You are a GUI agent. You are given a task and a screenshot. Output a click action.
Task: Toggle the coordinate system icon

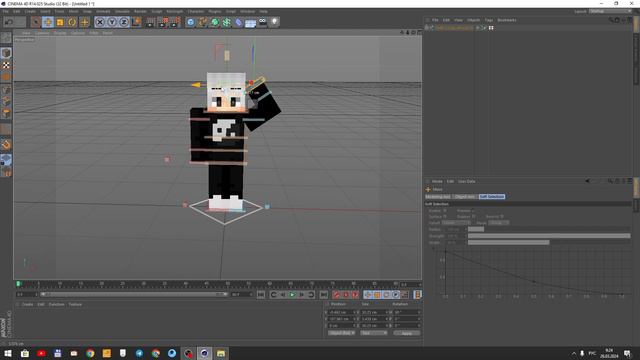coord(136,22)
